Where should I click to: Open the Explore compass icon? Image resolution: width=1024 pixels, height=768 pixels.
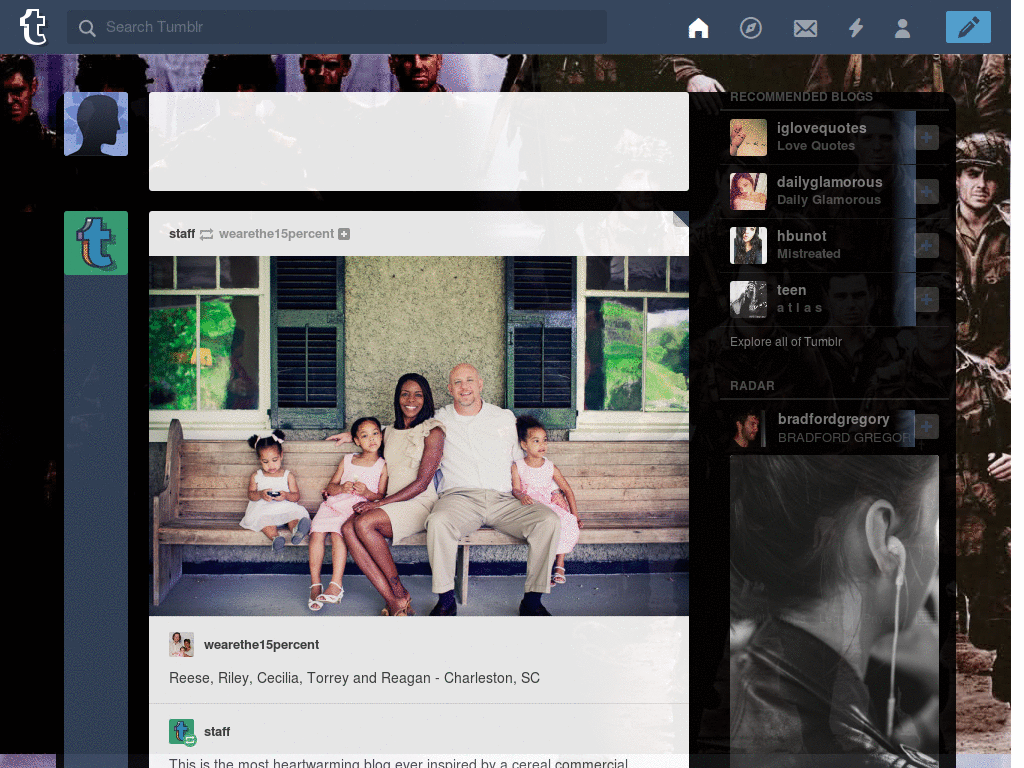coord(751,27)
